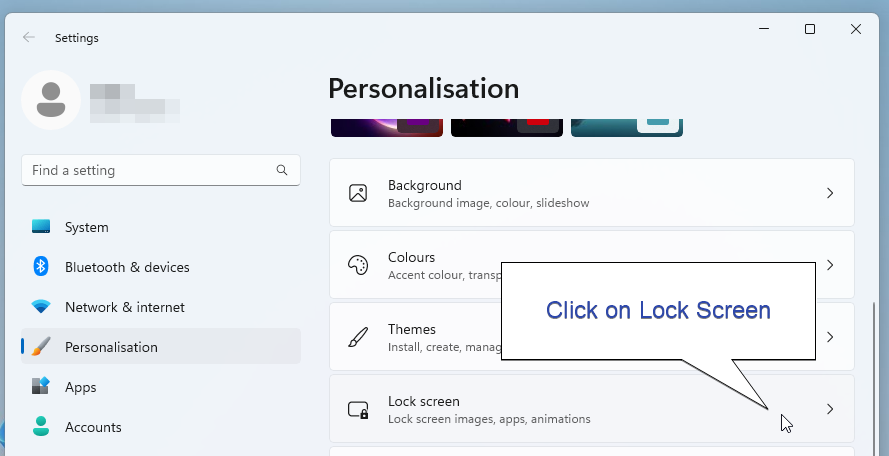Viewport: 889px width, 456px height.
Task: Go to Bluetooth & devices
Action: pyautogui.click(x=161, y=267)
